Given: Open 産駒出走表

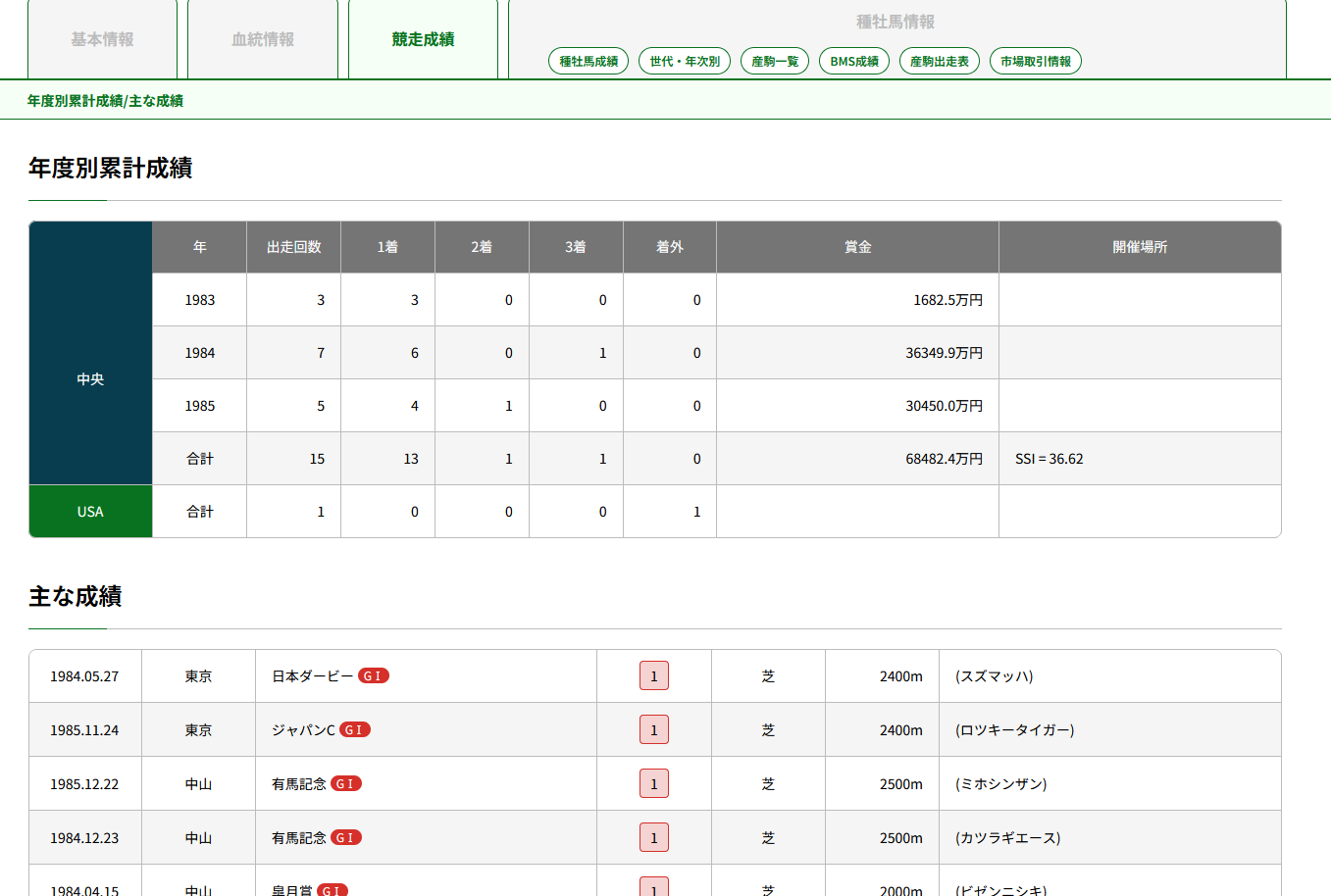Looking at the screenshot, I should point(940,61).
